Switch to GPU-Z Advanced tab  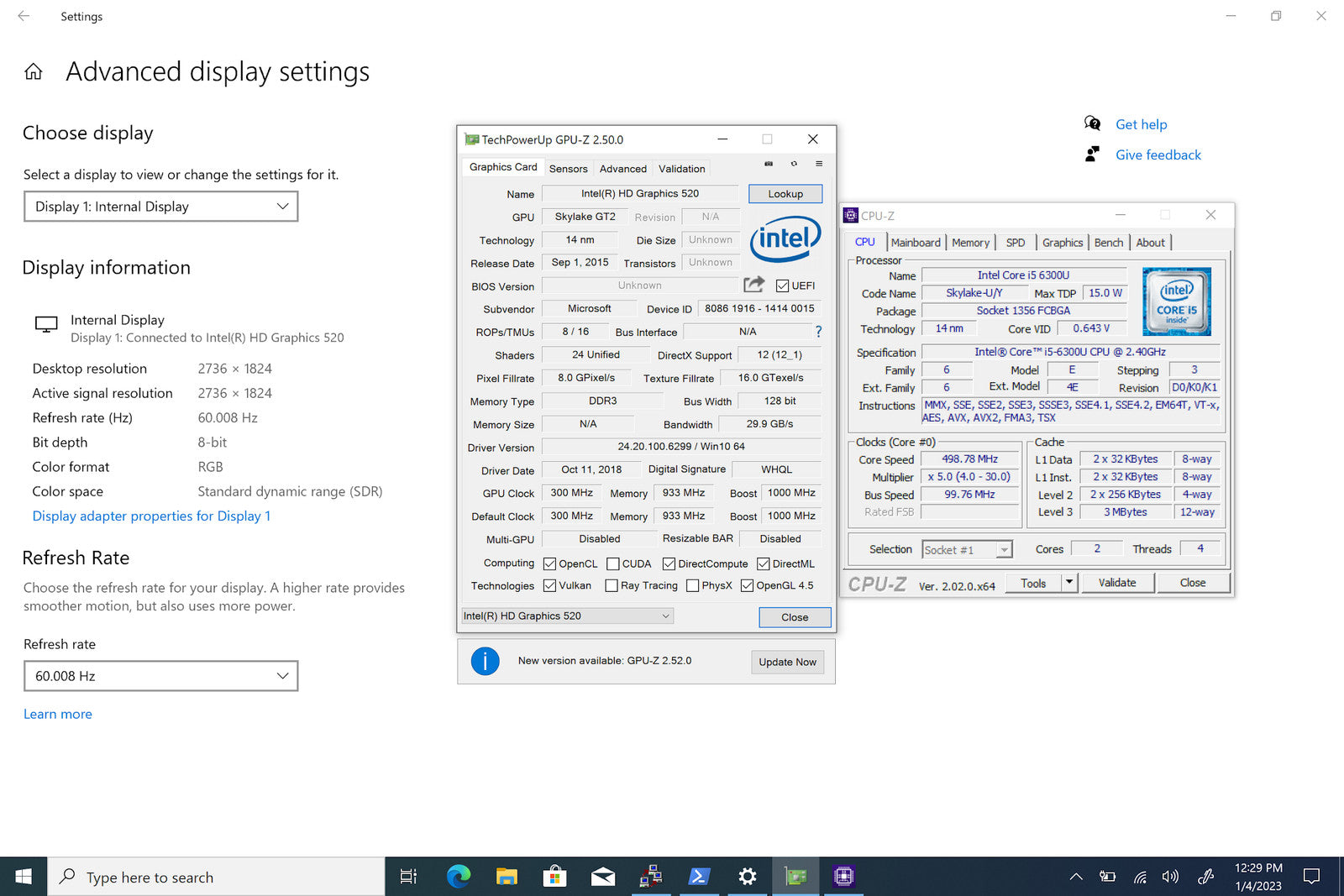(x=623, y=169)
